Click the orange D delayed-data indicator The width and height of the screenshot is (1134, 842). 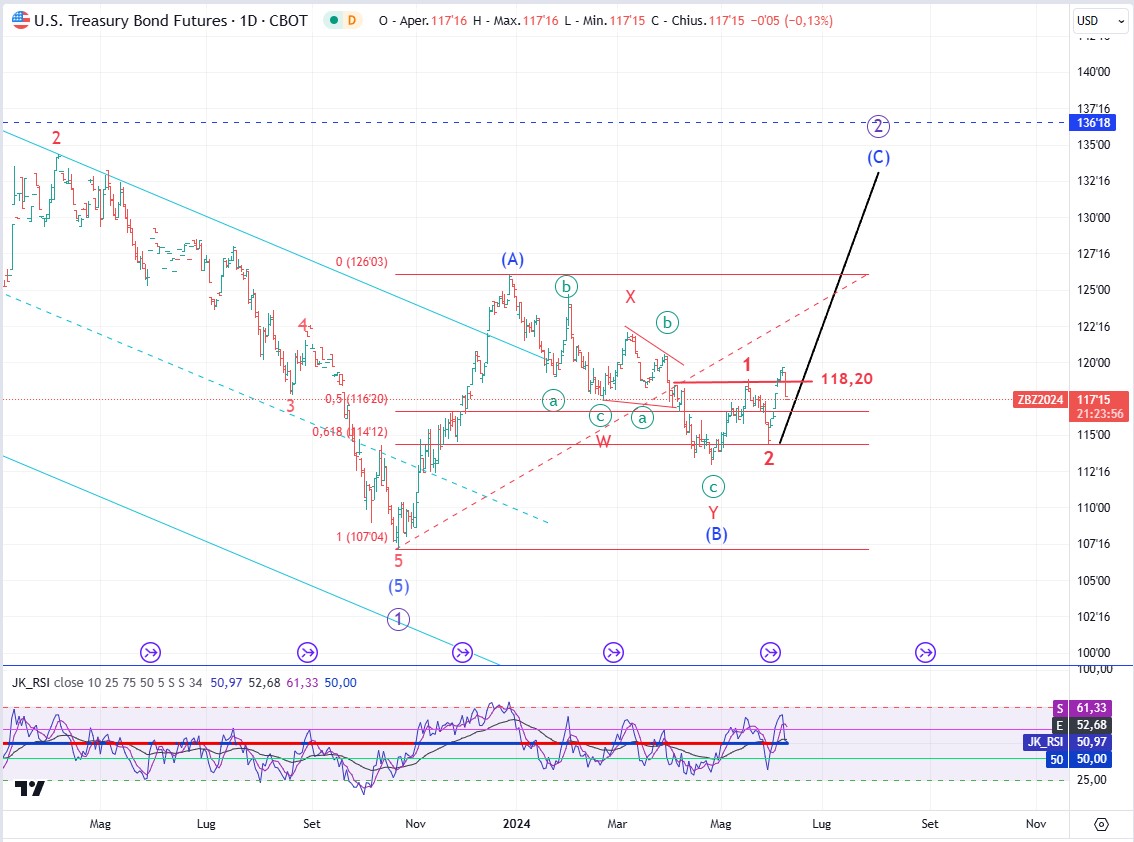click(352, 20)
